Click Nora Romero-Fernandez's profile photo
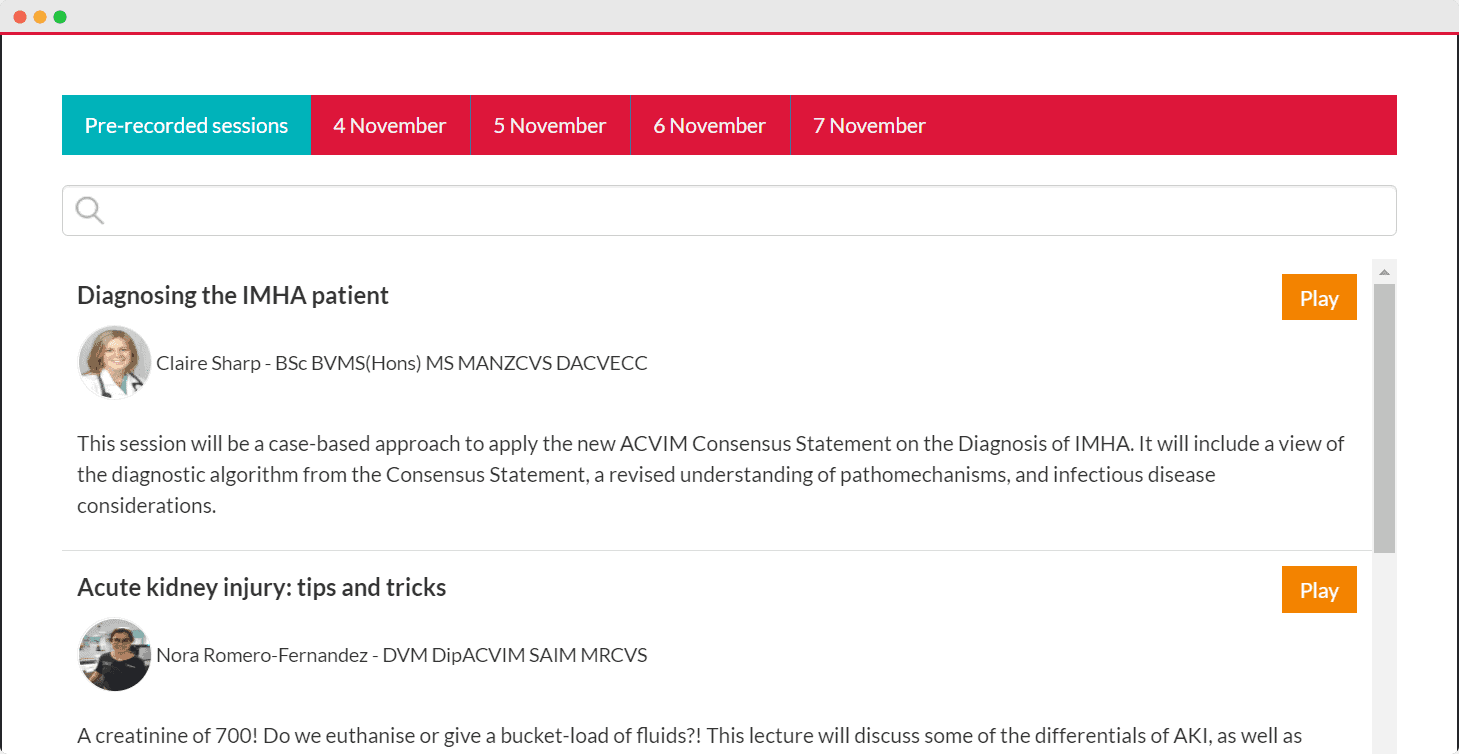The height and width of the screenshot is (754, 1459). (114, 655)
